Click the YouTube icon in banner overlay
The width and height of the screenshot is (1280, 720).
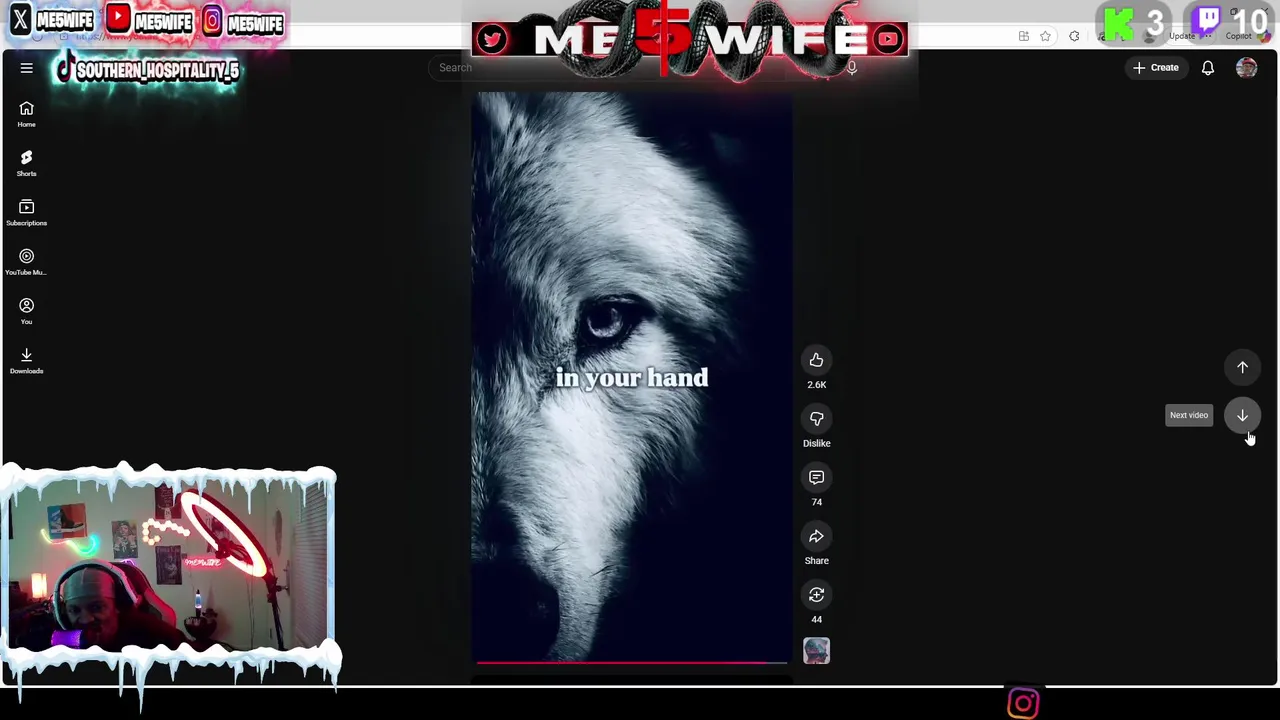pos(888,39)
